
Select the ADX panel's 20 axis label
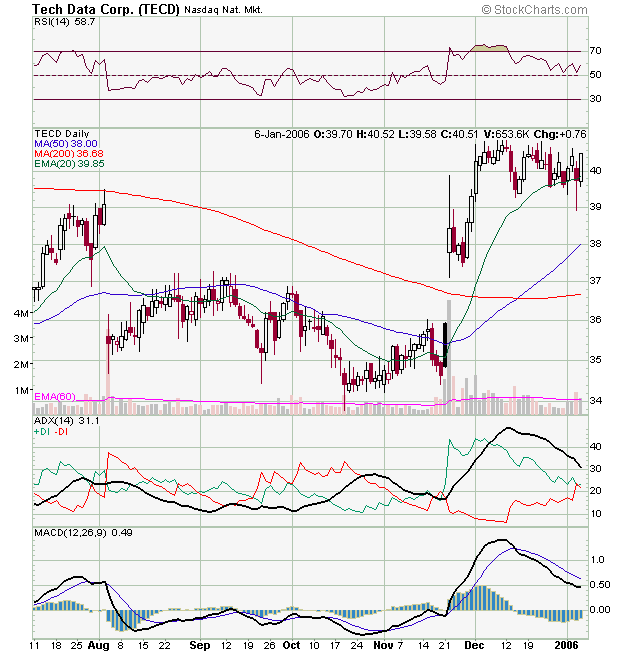595,491
